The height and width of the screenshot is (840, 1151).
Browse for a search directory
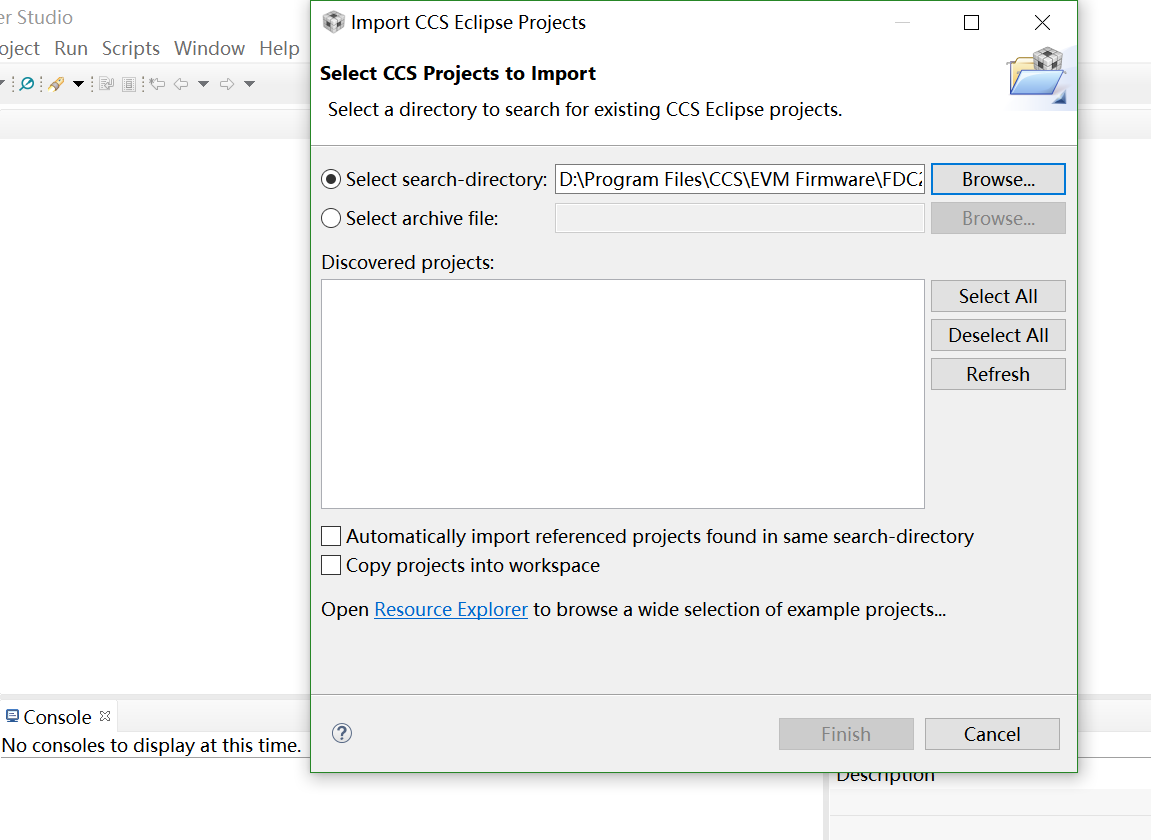tap(997, 180)
